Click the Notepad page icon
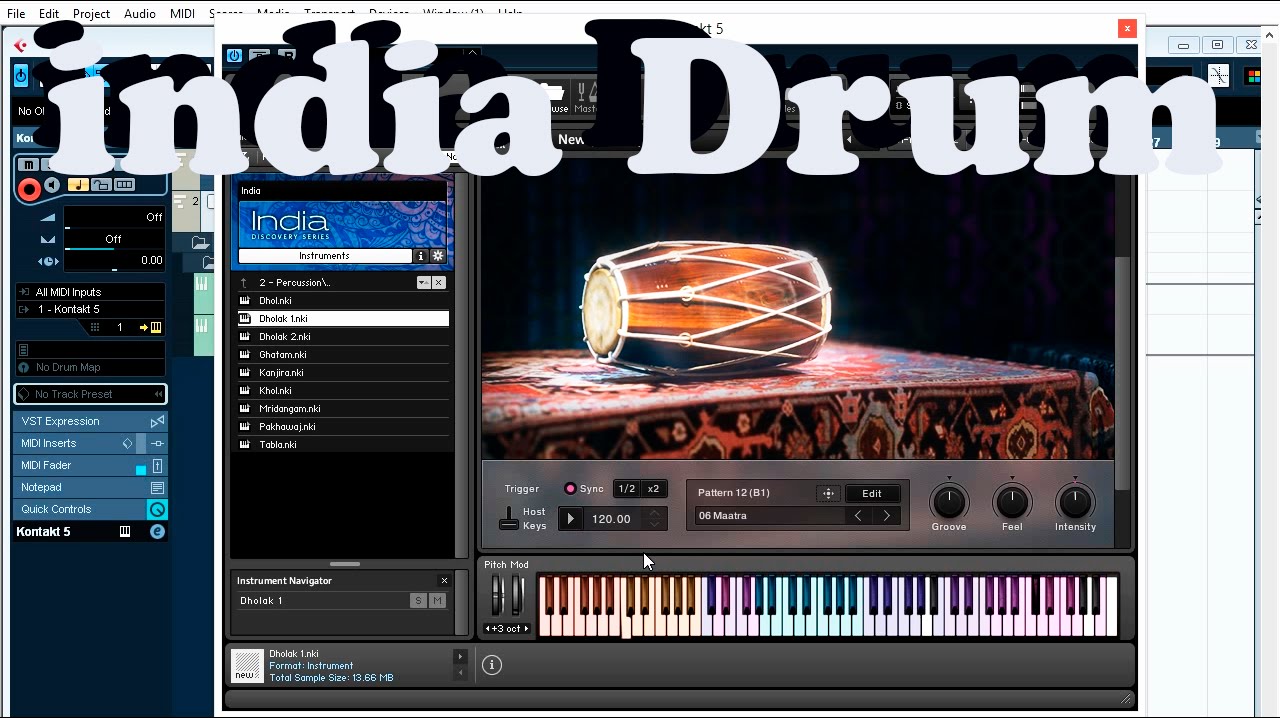Image resolution: width=1280 pixels, height=718 pixels. coord(157,487)
